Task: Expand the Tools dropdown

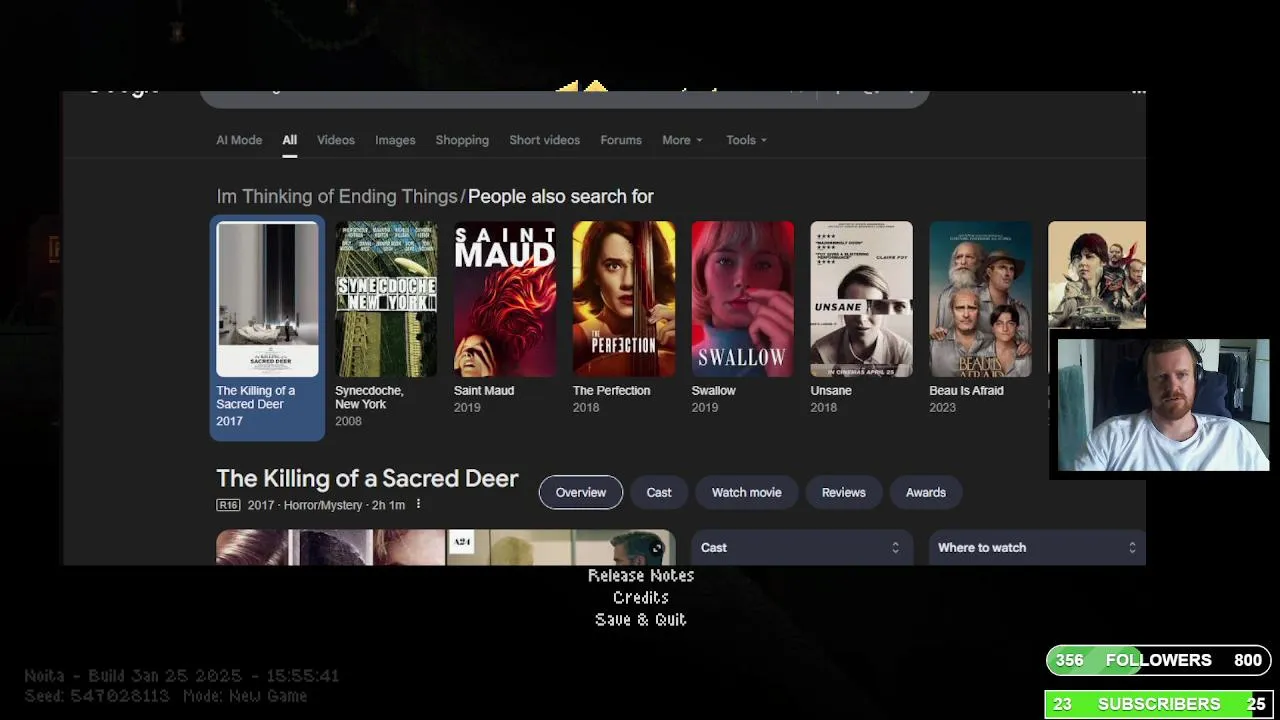Action: [x=746, y=140]
